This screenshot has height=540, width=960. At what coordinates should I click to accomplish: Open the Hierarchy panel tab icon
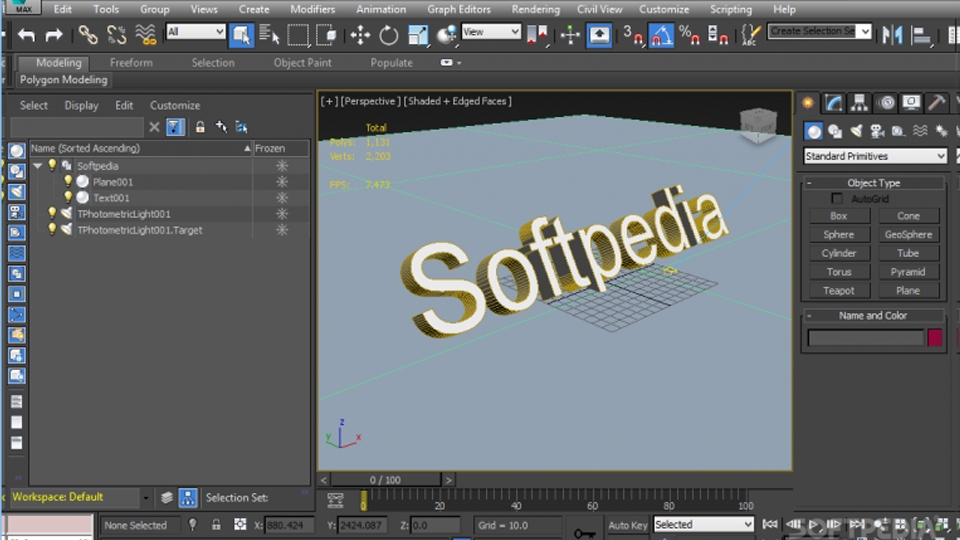click(x=859, y=103)
